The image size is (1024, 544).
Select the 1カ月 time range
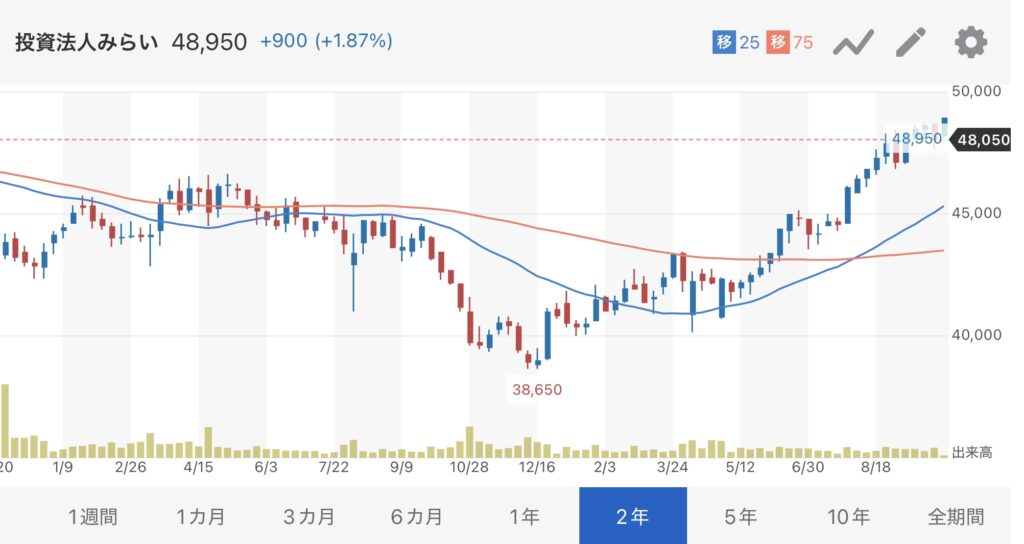201,517
